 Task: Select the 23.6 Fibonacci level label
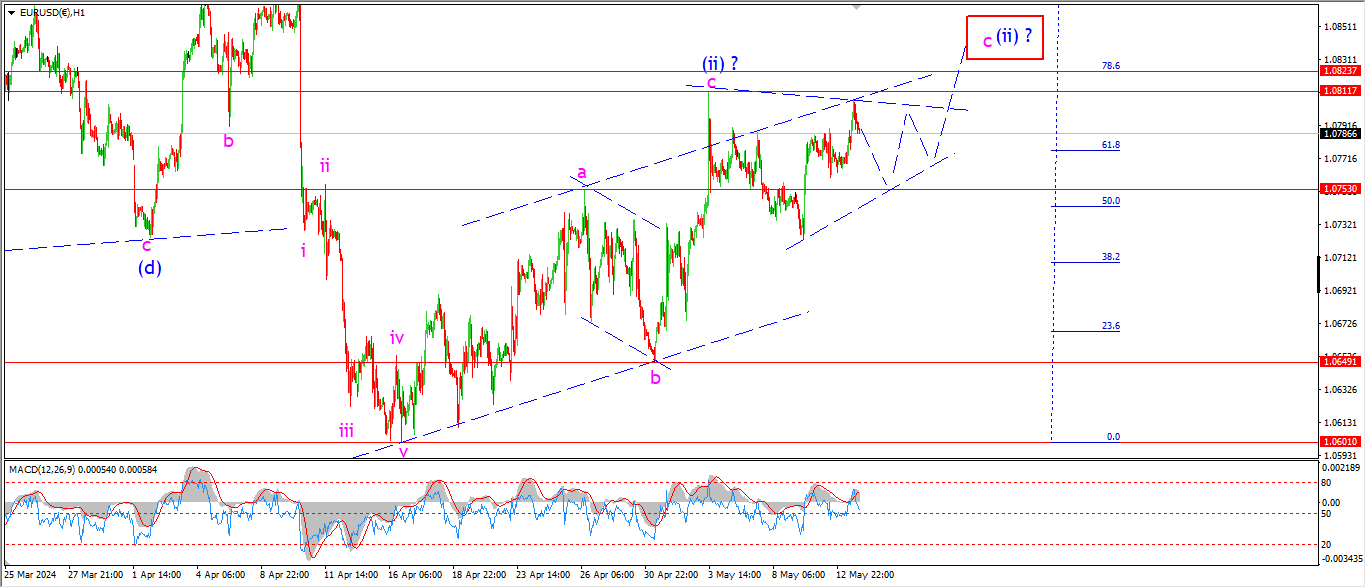tap(1110, 326)
